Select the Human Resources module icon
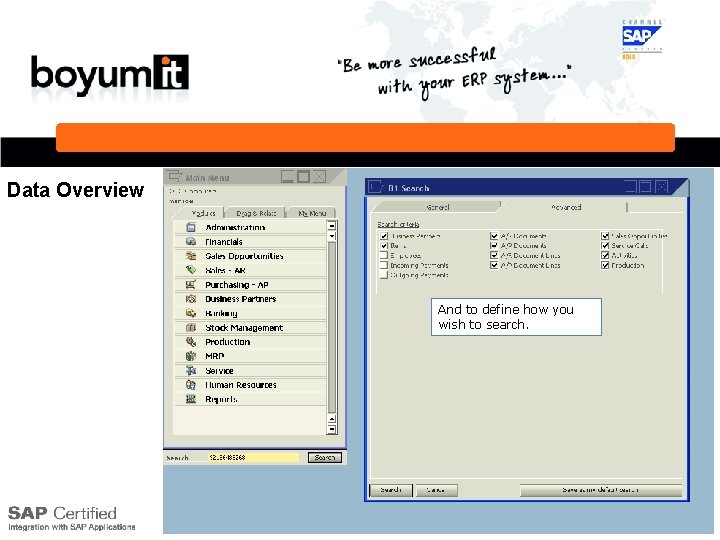Screen dimensions: 720x540 click(191, 385)
